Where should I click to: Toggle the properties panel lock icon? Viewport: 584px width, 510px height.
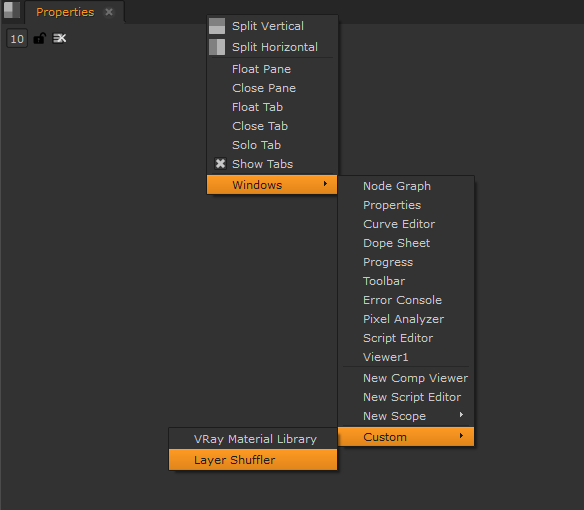39,38
